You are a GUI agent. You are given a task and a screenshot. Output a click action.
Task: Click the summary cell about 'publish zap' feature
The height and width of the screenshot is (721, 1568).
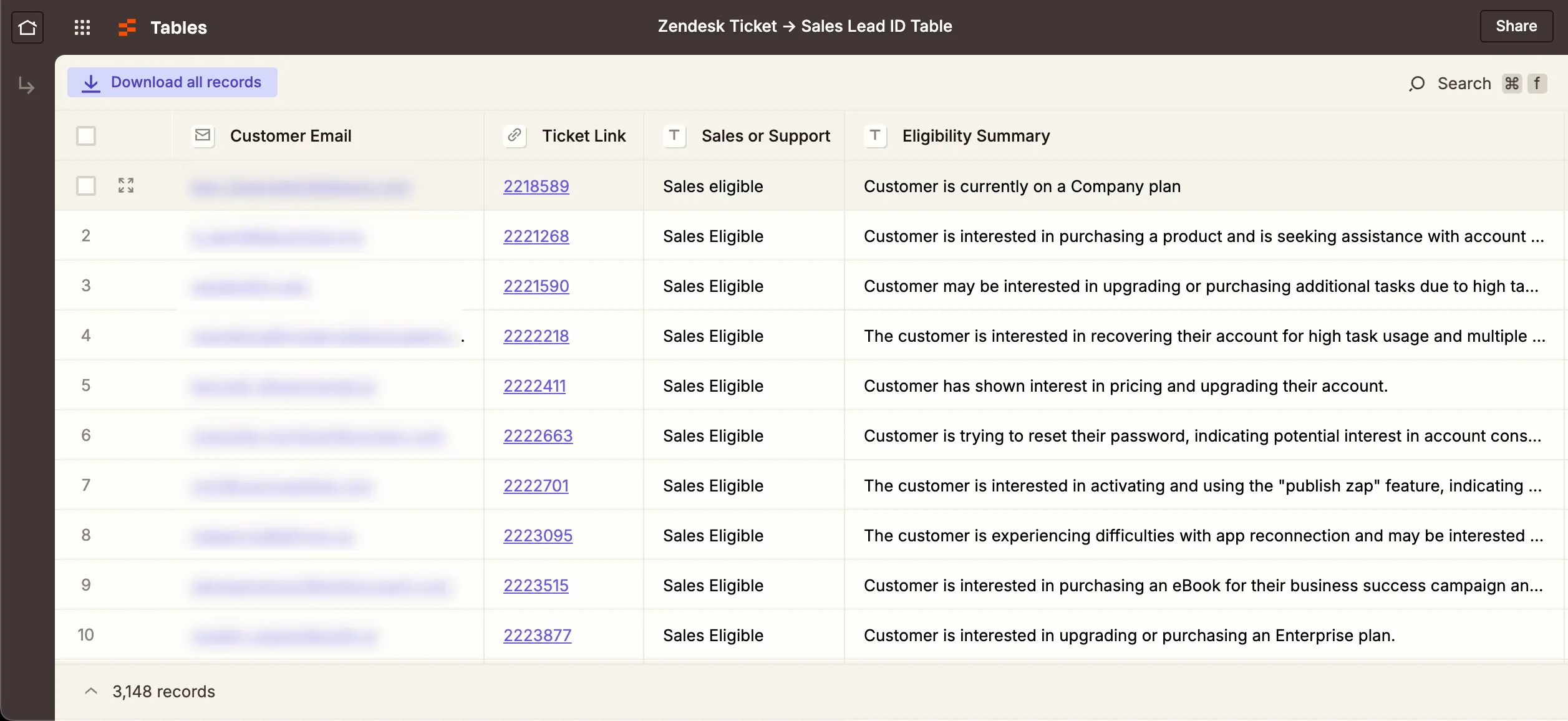click(x=1204, y=485)
